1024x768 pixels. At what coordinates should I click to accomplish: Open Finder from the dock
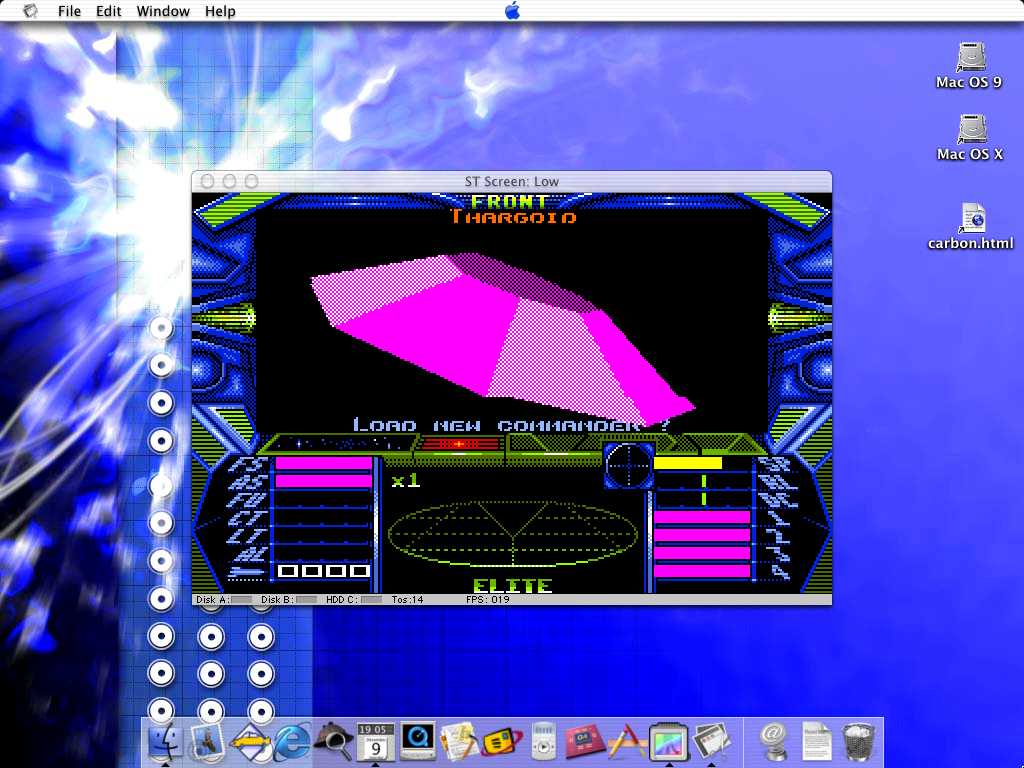[164, 742]
